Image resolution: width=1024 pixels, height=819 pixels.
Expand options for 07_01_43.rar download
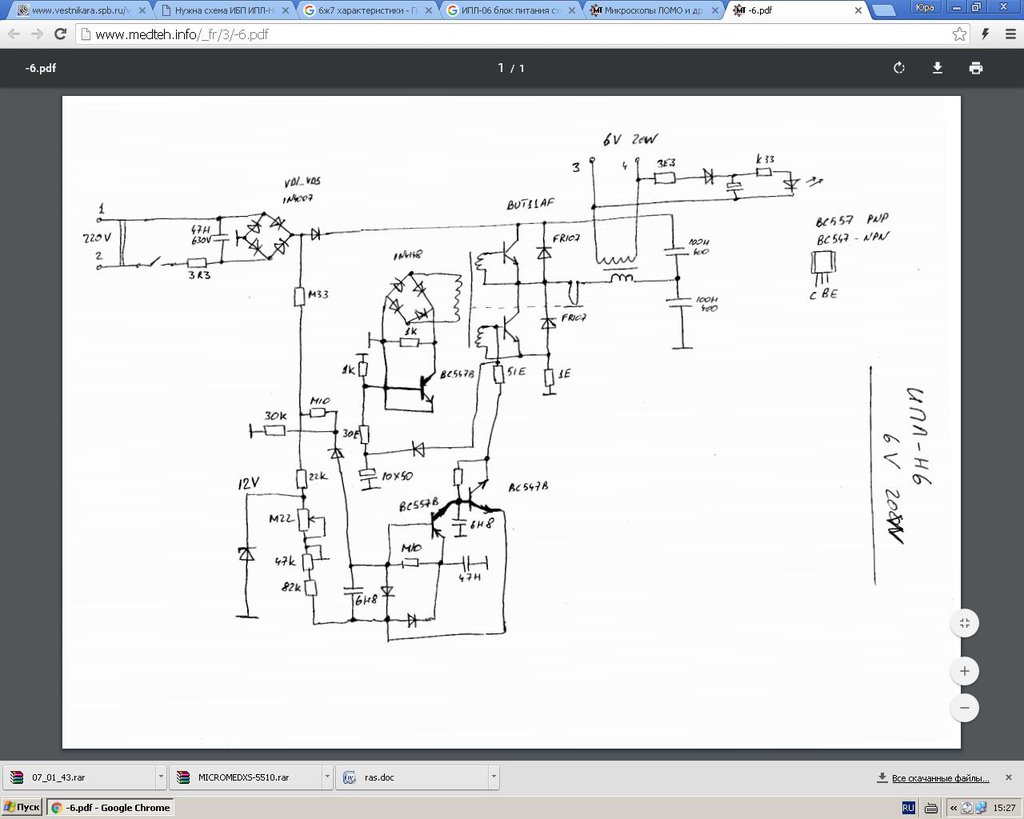pyautogui.click(x=161, y=776)
